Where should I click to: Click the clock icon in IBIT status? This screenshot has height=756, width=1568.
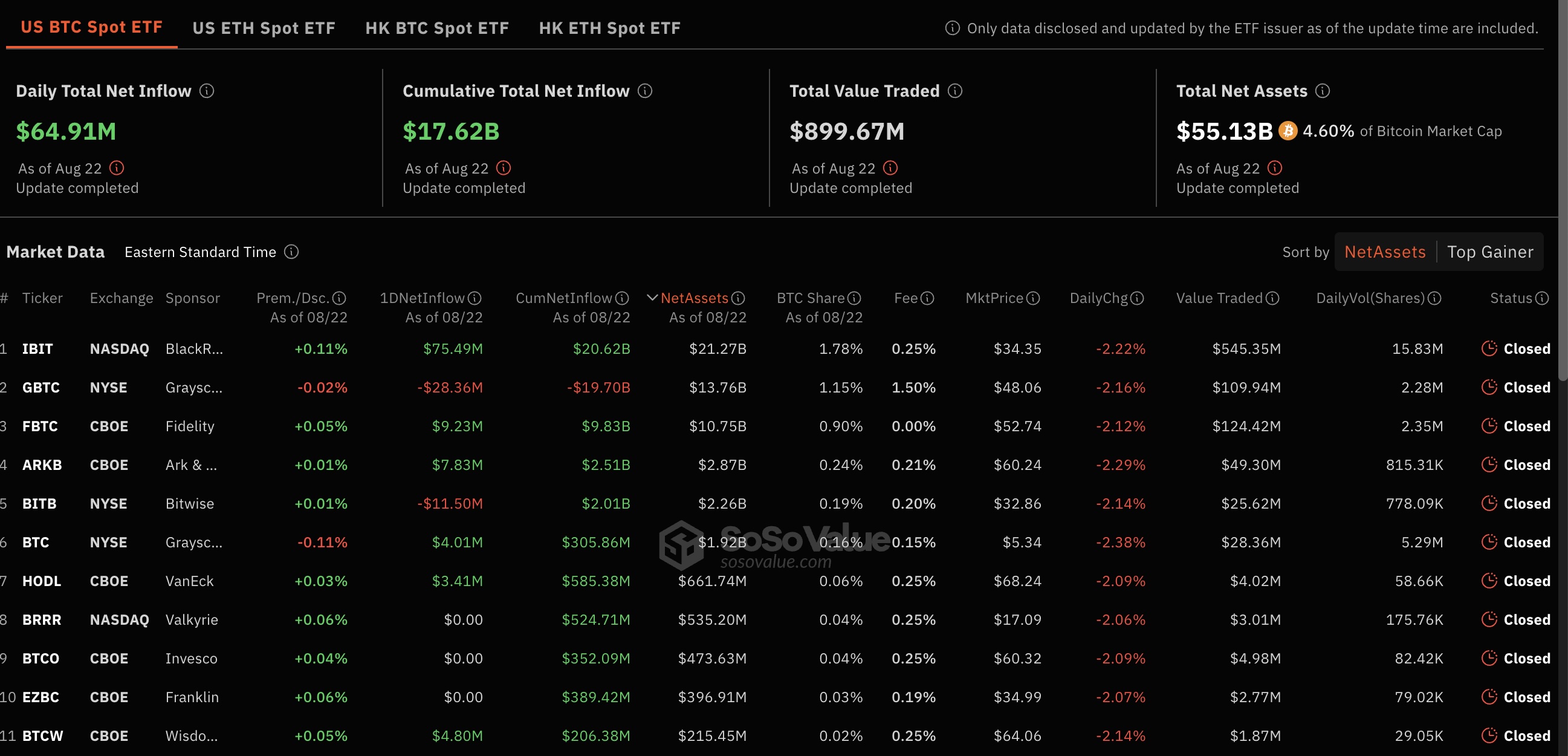(1489, 348)
